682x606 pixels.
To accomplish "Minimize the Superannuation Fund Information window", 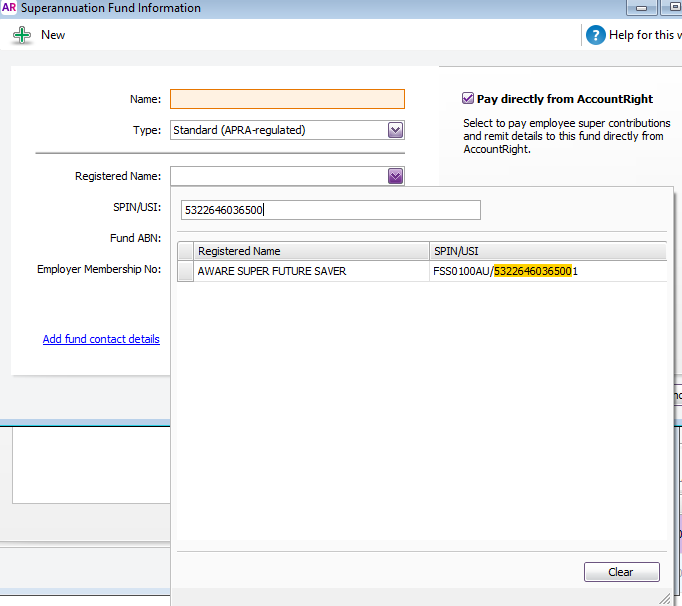I will point(641,8).
